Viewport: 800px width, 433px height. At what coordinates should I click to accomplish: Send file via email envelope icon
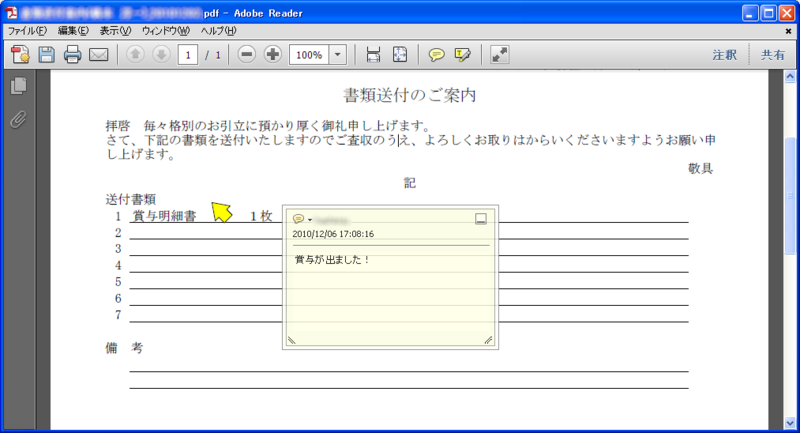[98, 55]
